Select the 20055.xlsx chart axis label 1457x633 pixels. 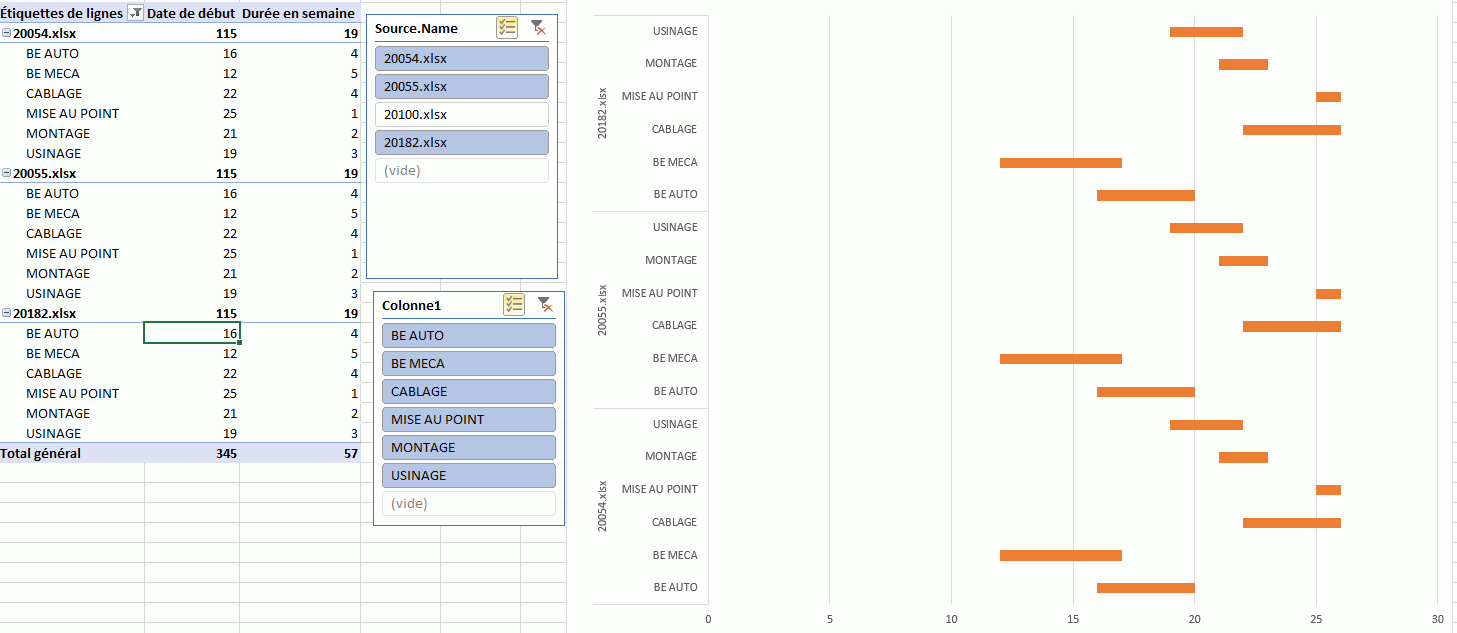(x=602, y=309)
